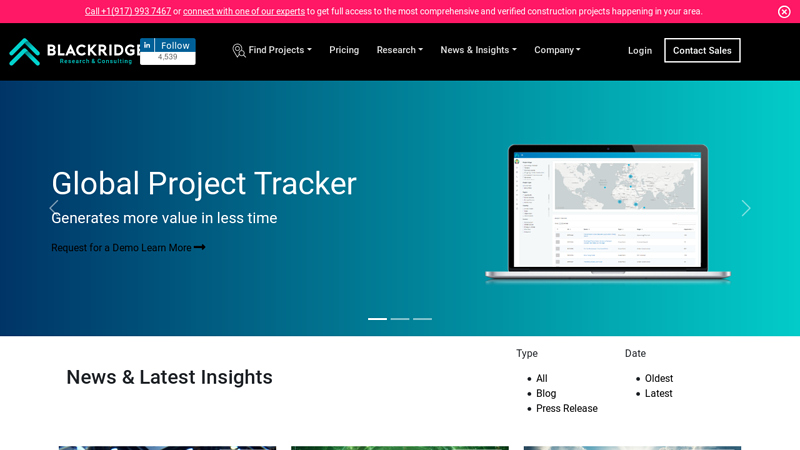Select the first carousel indicator
Image resolution: width=800 pixels, height=450 pixels.
click(x=378, y=319)
